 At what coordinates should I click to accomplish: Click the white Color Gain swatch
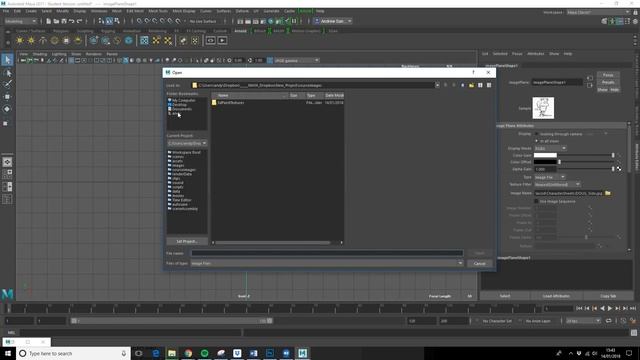point(545,155)
